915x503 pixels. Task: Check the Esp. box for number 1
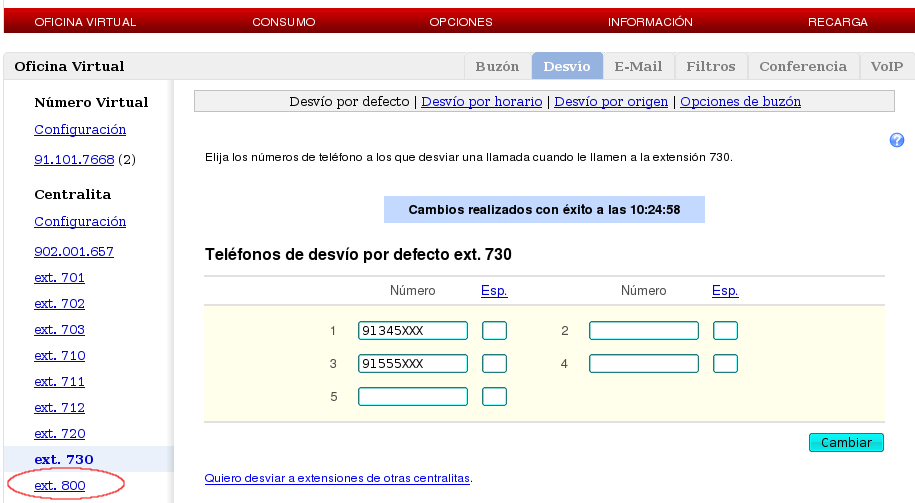(494, 331)
